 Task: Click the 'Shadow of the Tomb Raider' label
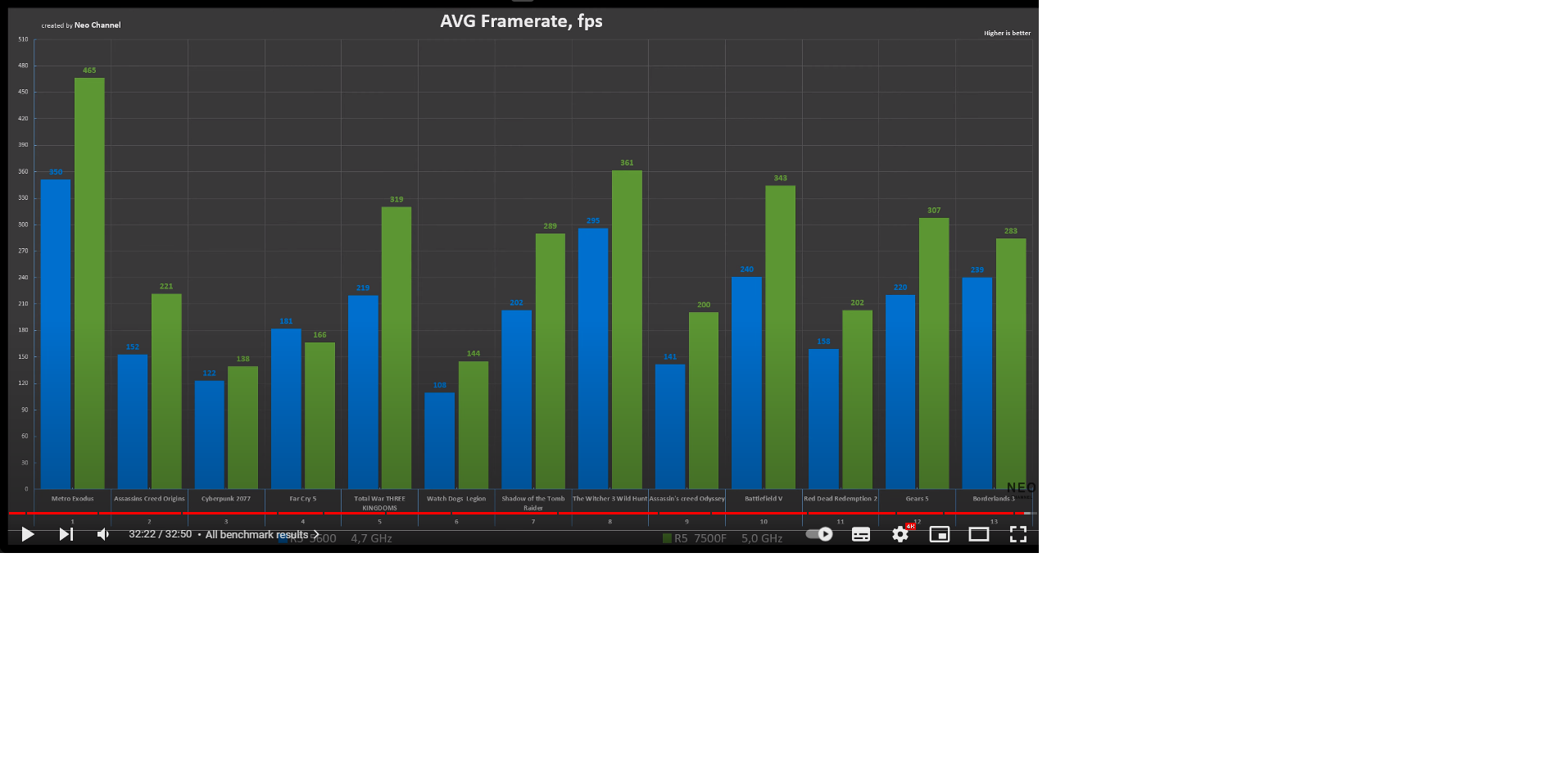[533, 503]
